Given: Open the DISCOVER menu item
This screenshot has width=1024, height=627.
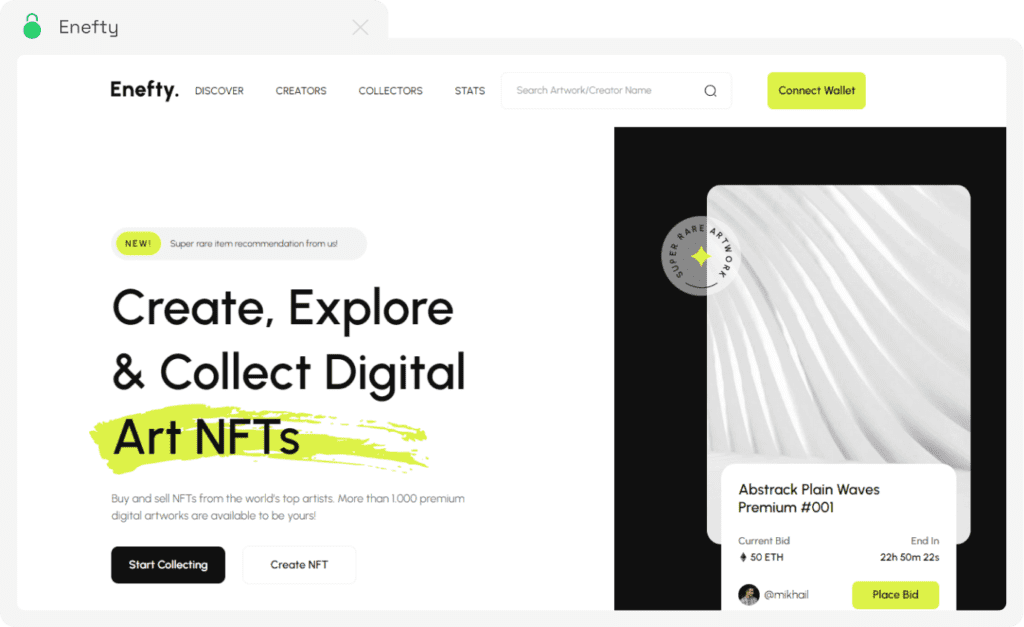Looking at the screenshot, I should tap(219, 91).
